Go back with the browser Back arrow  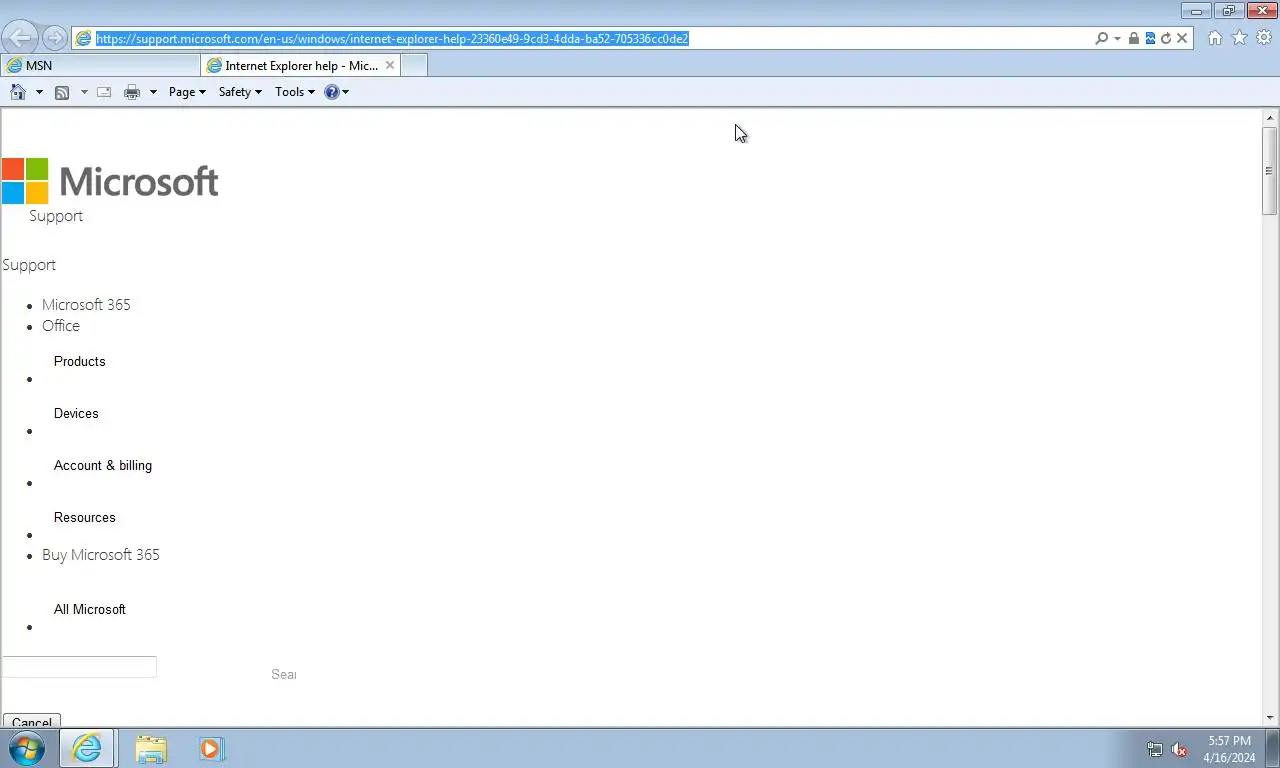20,38
